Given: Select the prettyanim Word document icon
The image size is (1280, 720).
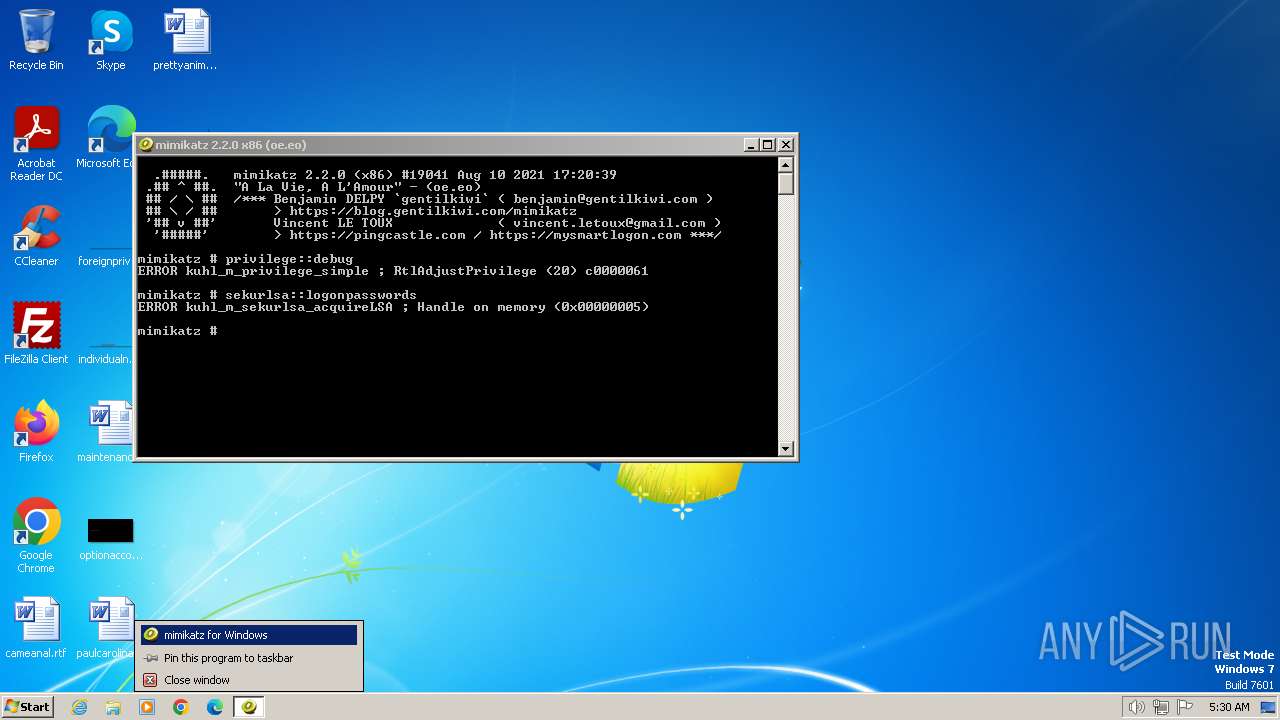Looking at the screenshot, I should pos(185,41).
